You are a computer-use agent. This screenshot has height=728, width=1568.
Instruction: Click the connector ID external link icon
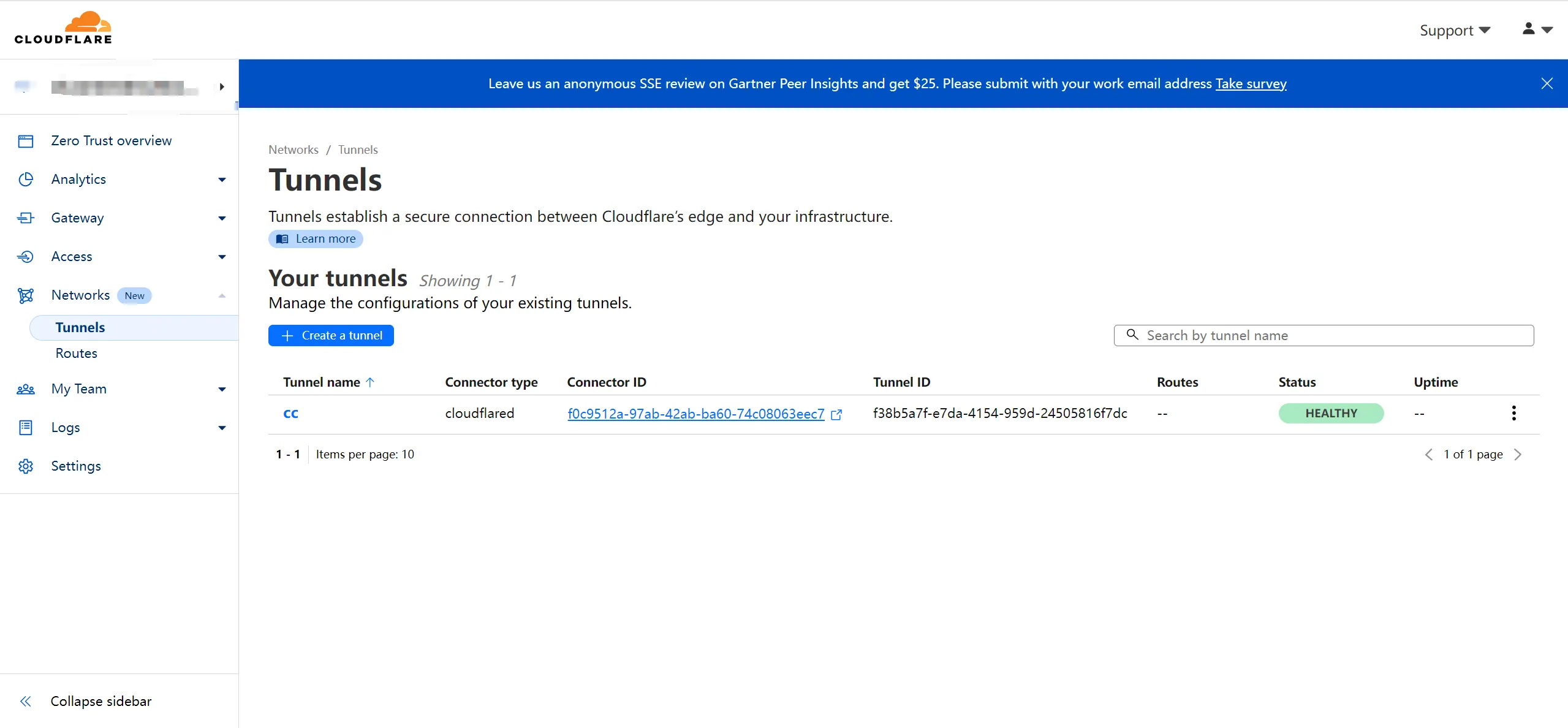pyautogui.click(x=836, y=414)
